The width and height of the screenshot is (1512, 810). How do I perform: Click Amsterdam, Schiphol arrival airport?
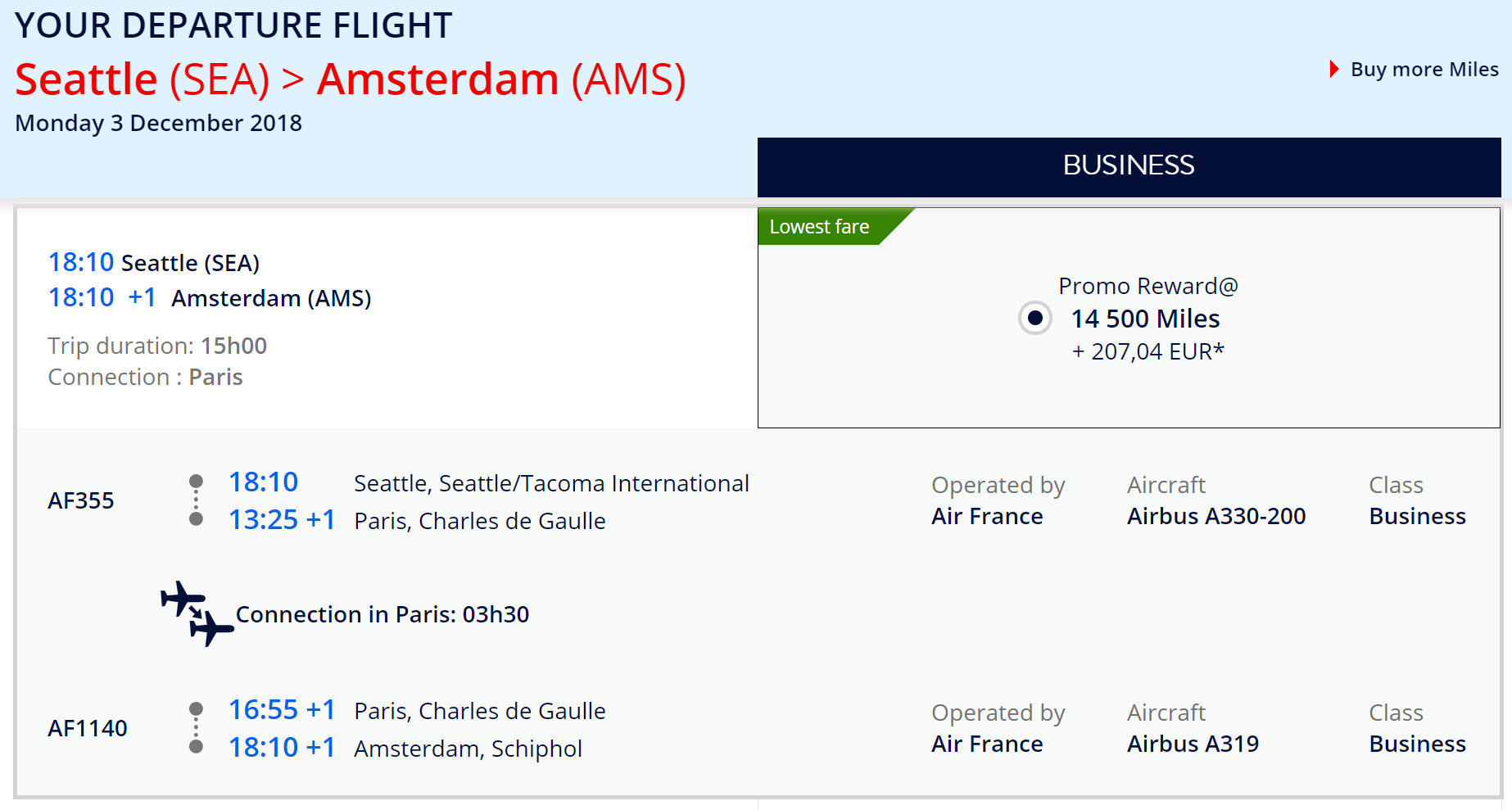point(468,749)
